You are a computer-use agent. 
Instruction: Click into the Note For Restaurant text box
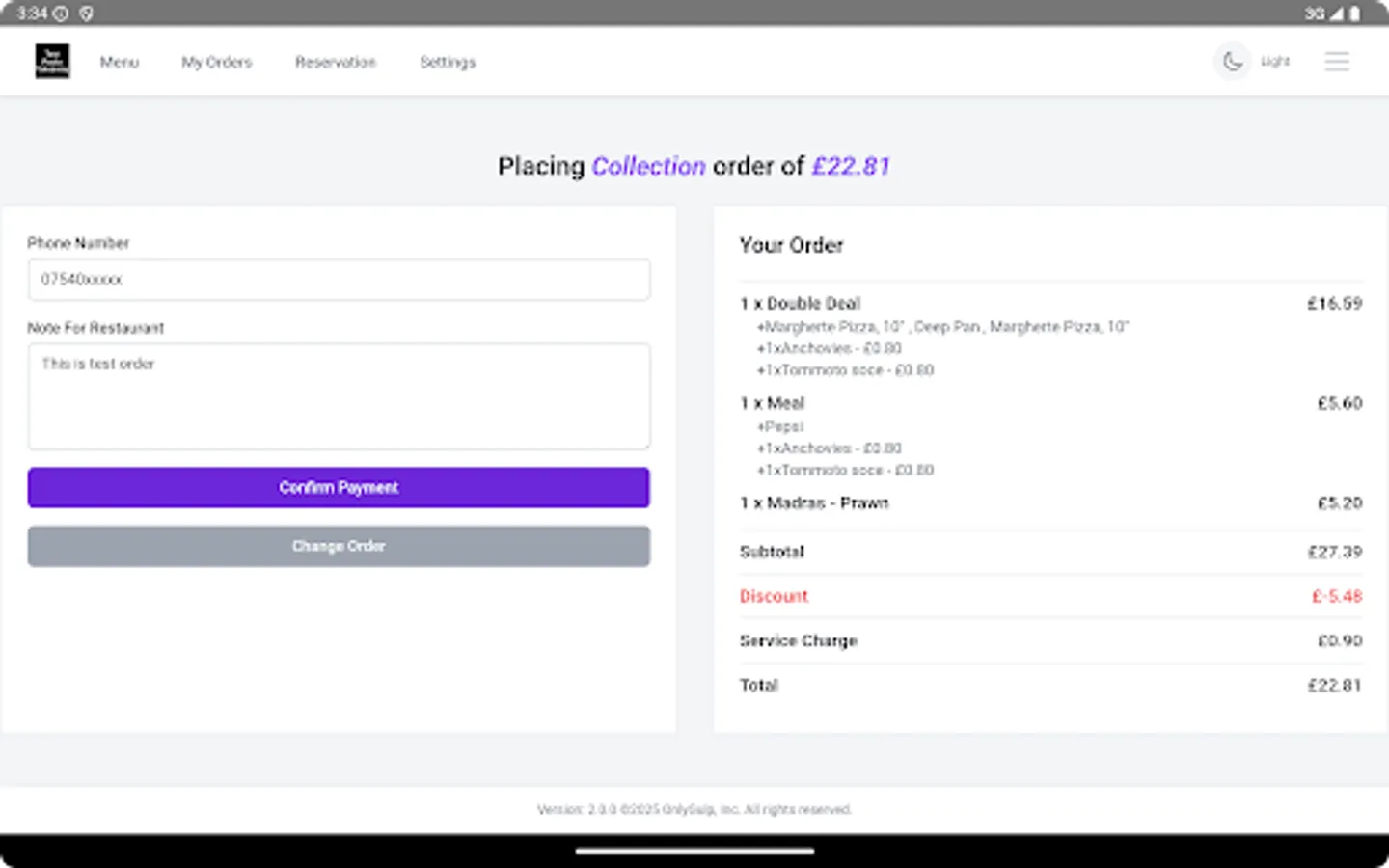tap(339, 396)
